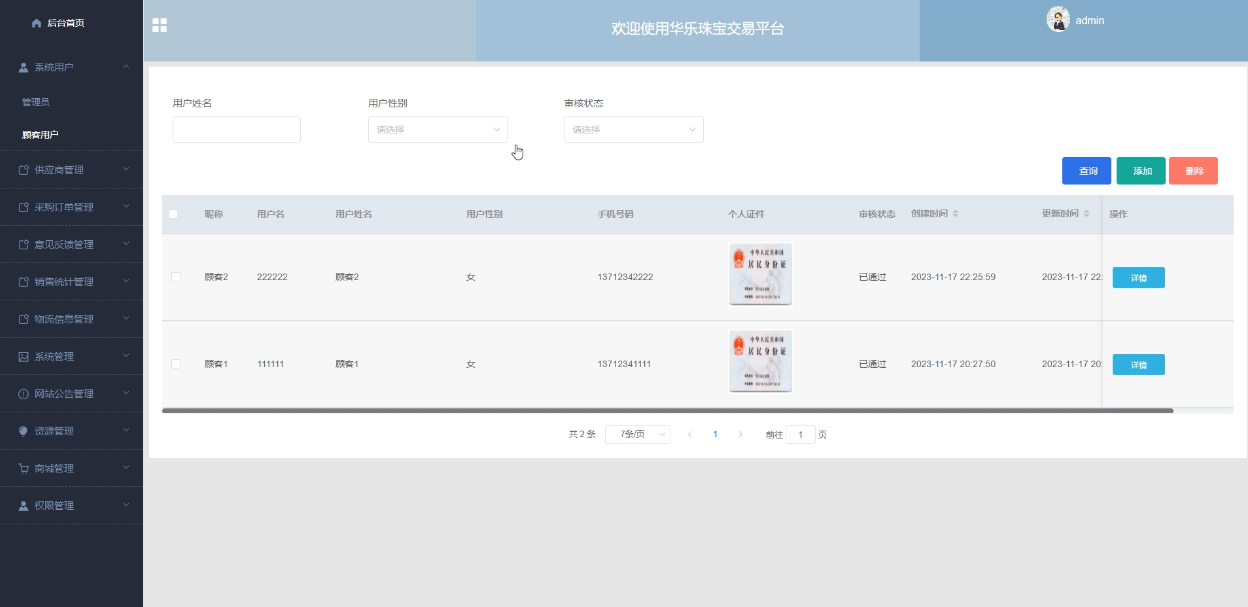Go to the next page arrow in pagination
1248x607 pixels.
click(x=740, y=434)
